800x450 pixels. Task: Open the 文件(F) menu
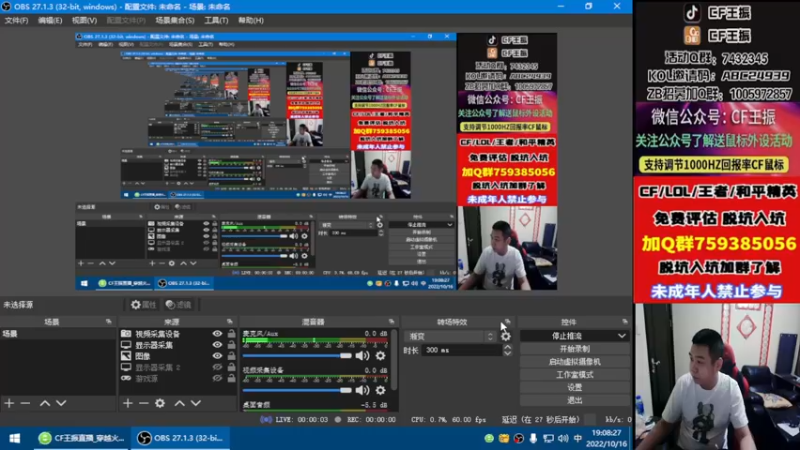click(x=16, y=20)
